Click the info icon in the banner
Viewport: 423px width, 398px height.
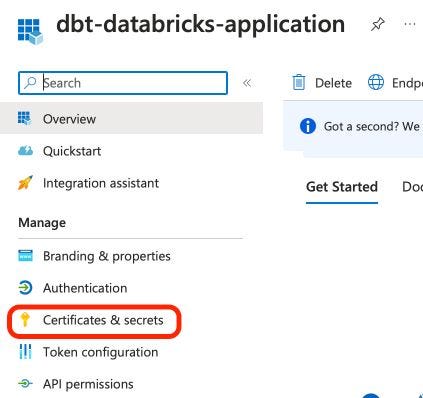307,126
